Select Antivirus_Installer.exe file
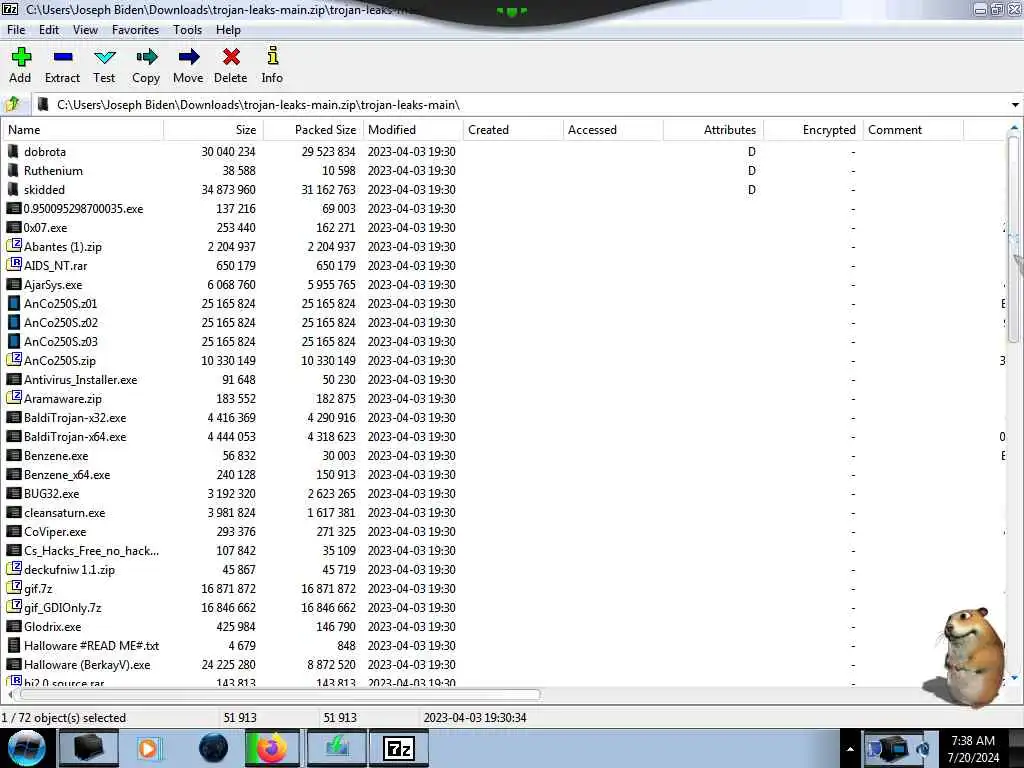The height and width of the screenshot is (768, 1024). click(x=80, y=379)
